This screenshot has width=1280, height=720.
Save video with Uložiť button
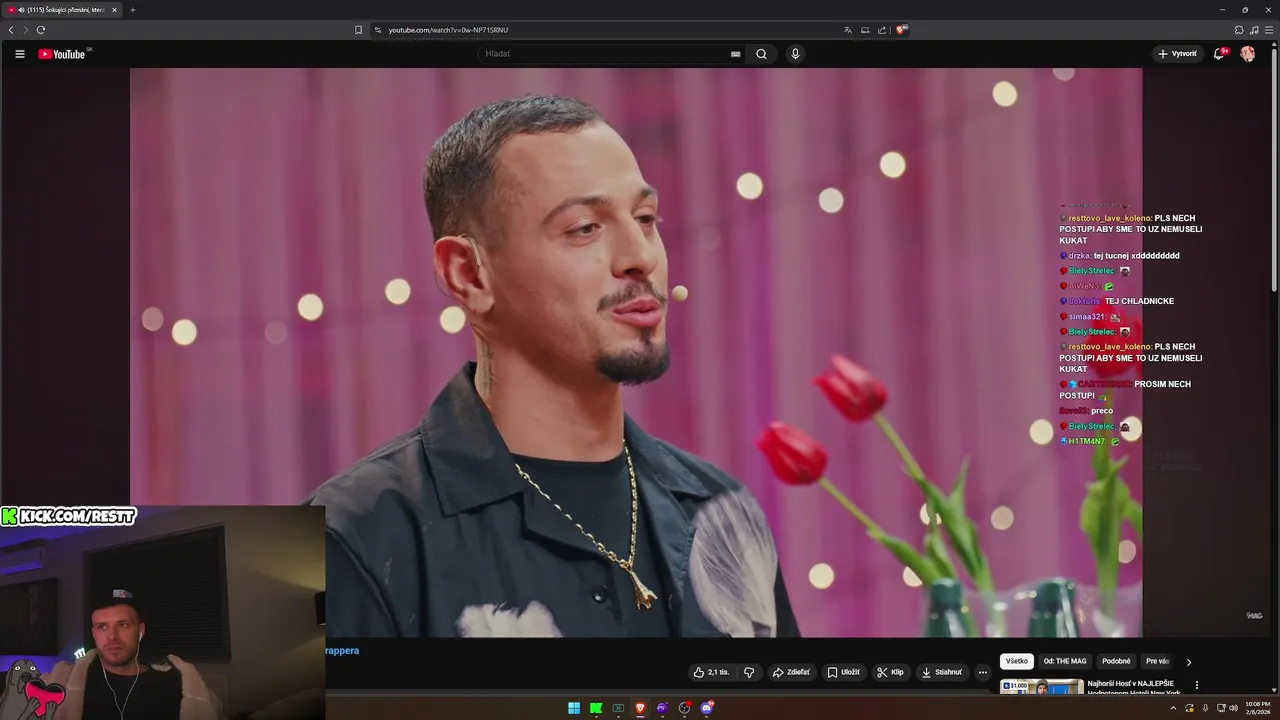(x=843, y=672)
